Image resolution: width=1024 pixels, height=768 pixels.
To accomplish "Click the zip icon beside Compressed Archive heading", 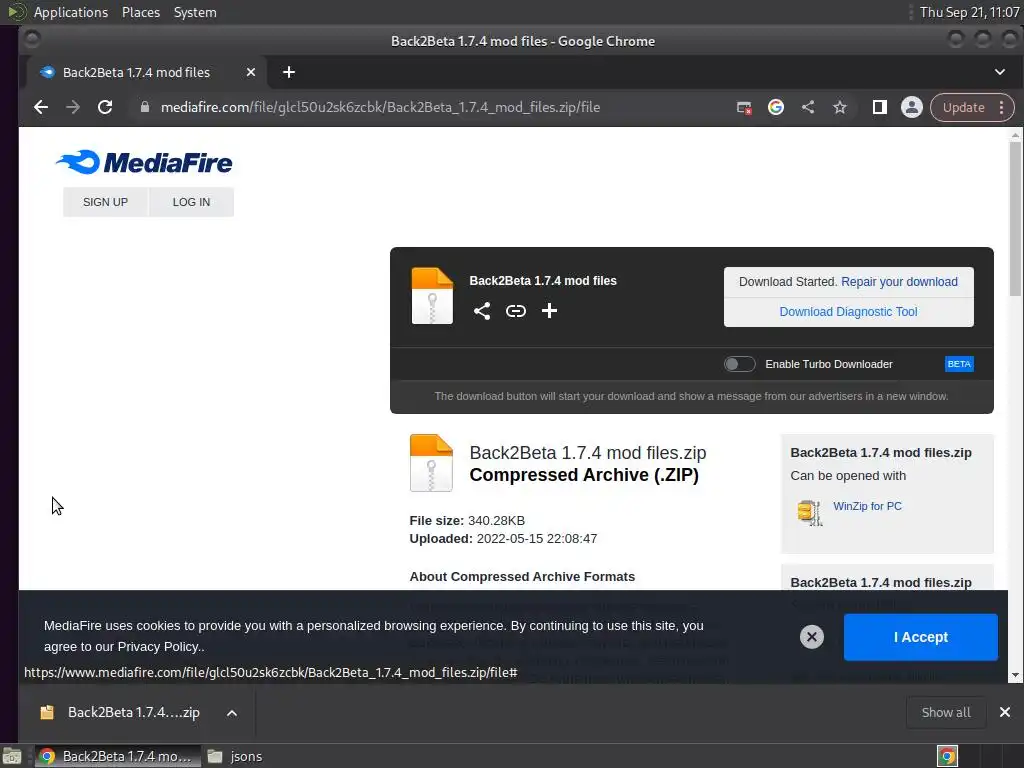I will (x=431, y=463).
